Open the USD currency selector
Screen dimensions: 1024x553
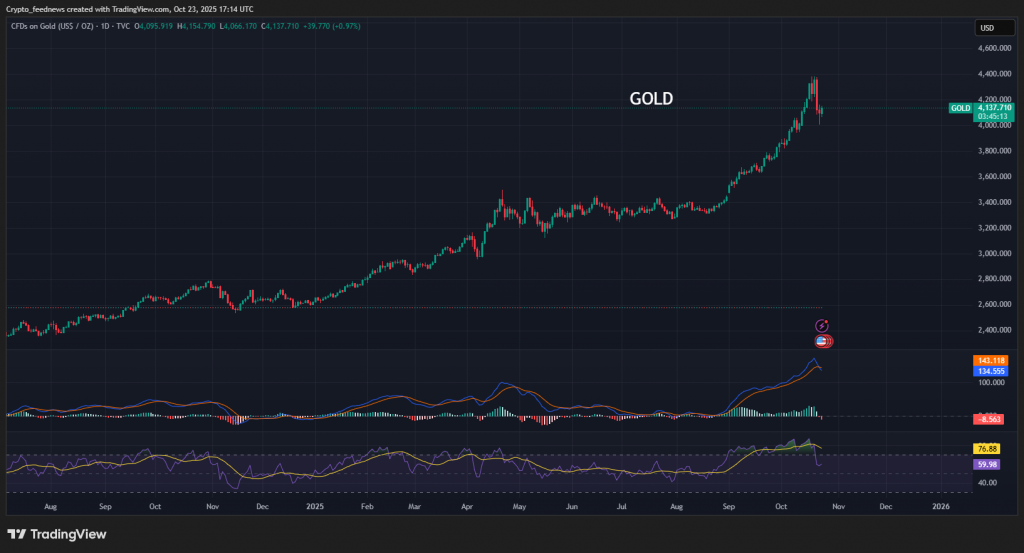click(x=994, y=27)
